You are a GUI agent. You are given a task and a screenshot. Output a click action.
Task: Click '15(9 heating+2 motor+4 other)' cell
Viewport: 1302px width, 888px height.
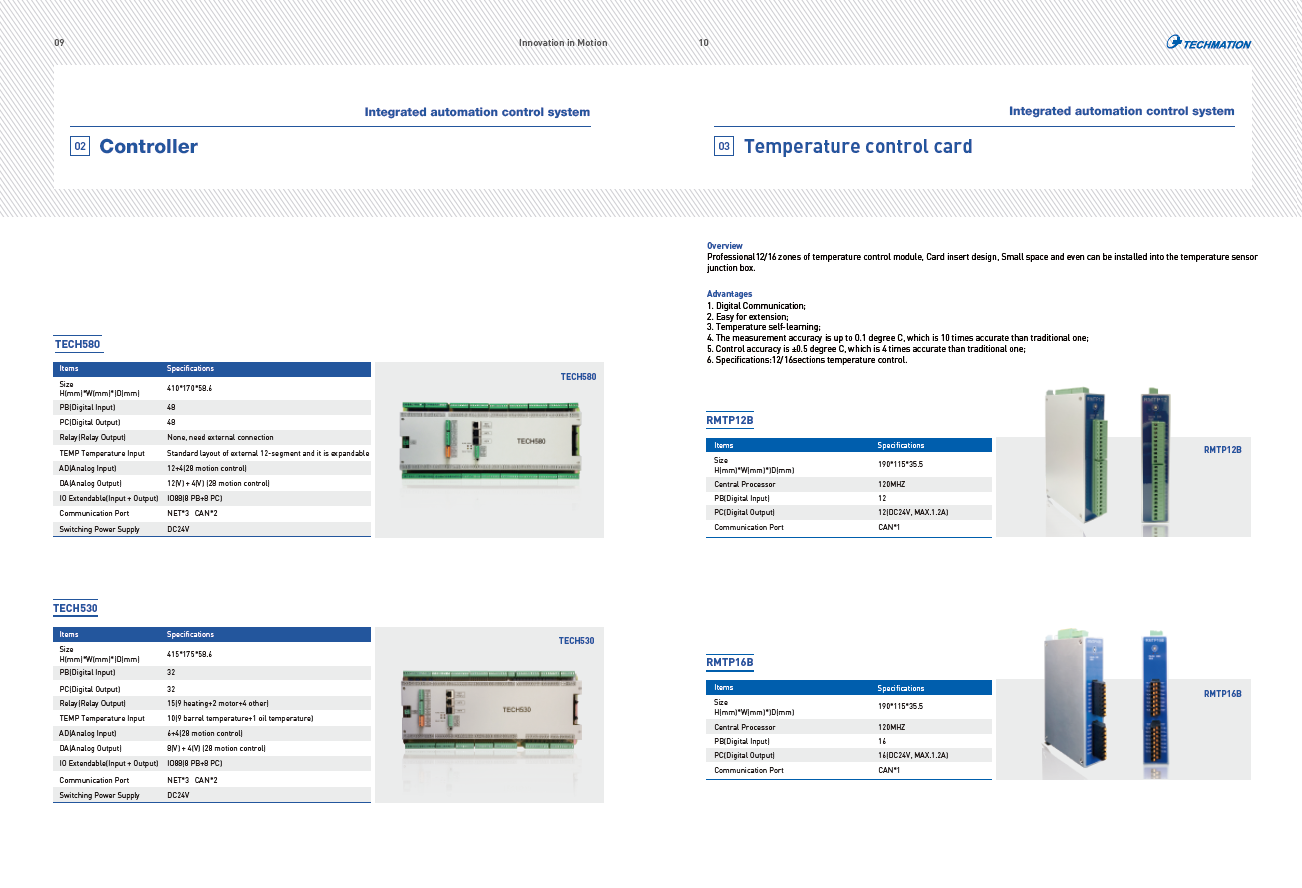pos(218,703)
